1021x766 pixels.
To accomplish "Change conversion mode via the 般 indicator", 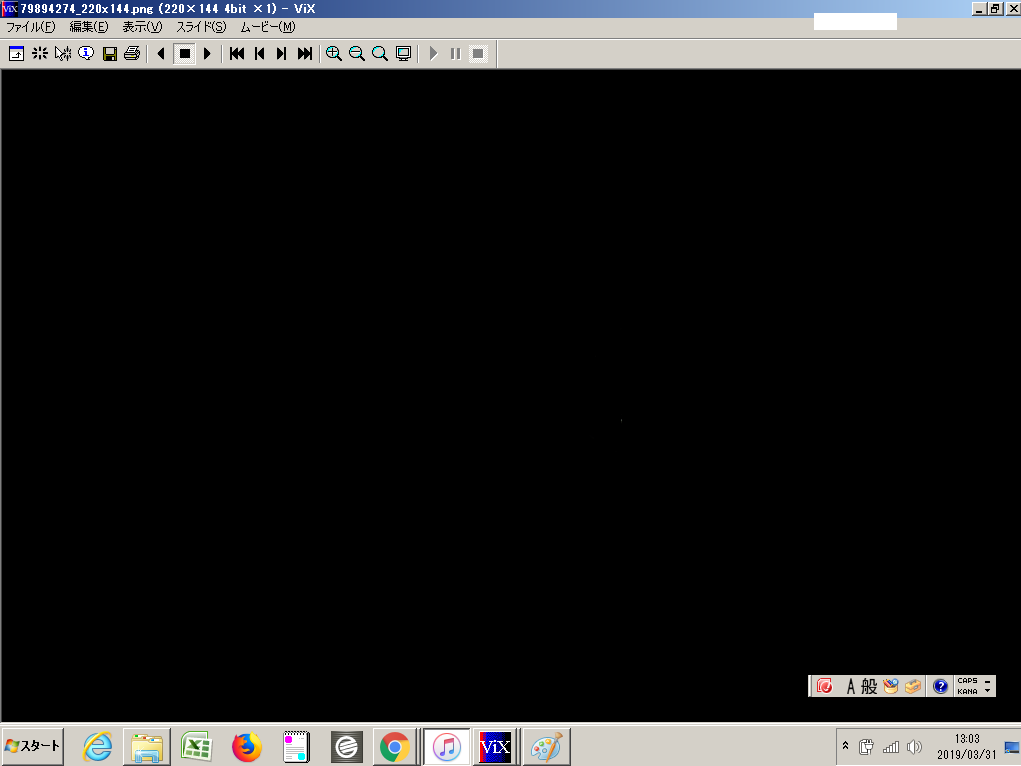I will (x=869, y=686).
